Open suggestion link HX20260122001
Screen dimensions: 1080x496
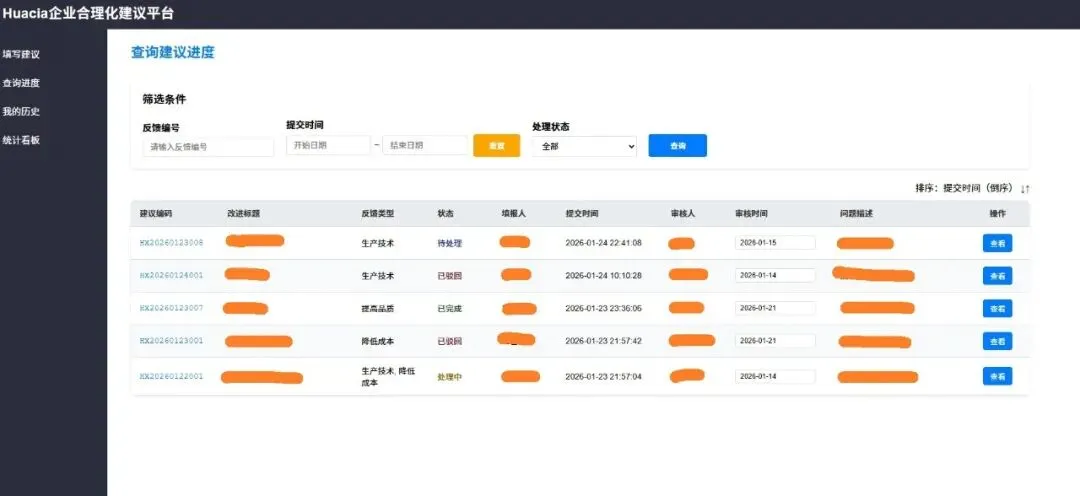[172, 376]
